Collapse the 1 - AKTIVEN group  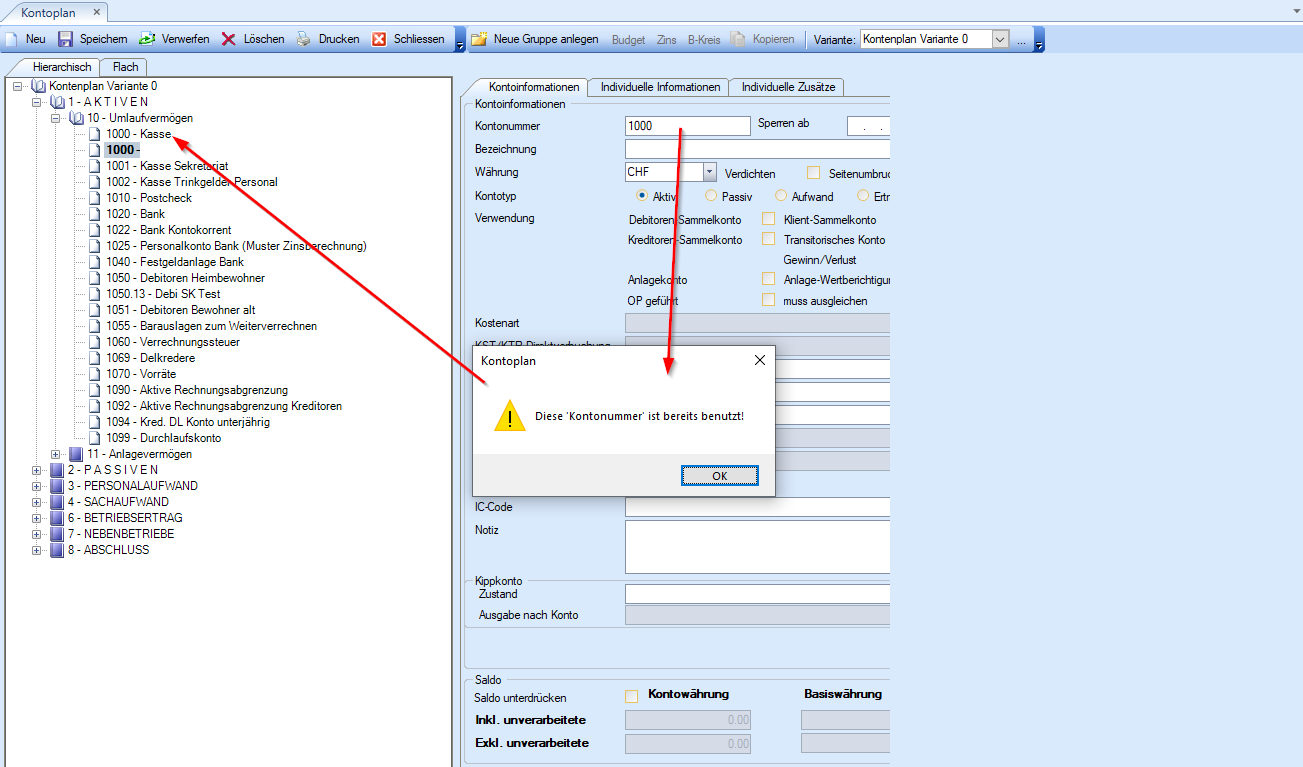coord(38,102)
